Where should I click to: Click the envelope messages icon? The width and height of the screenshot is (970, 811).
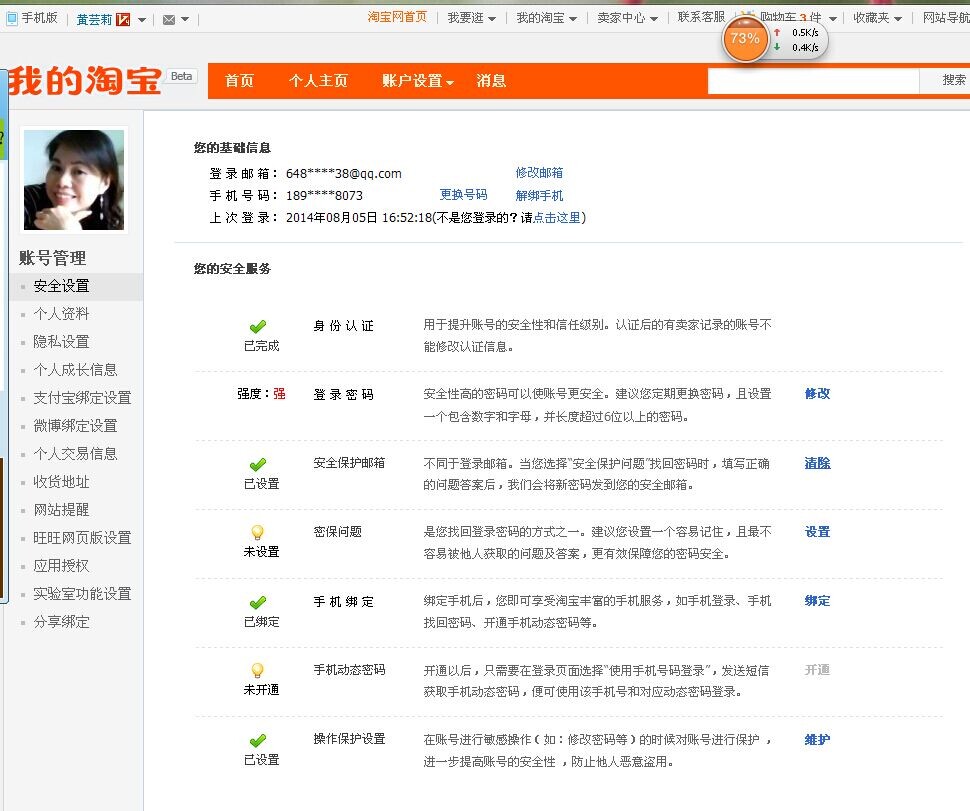pyautogui.click(x=168, y=20)
